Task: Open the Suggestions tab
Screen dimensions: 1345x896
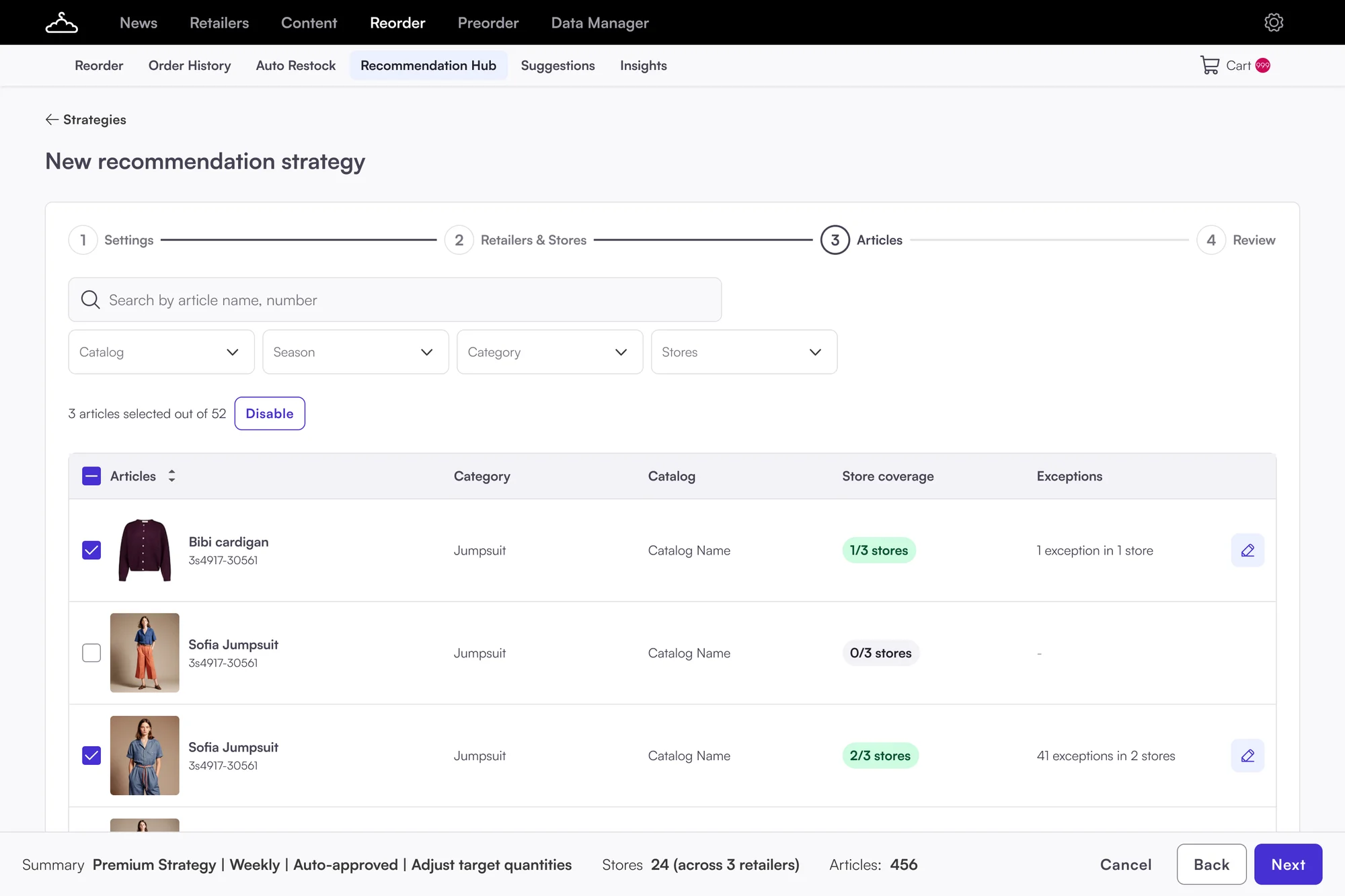Action: coord(558,65)
